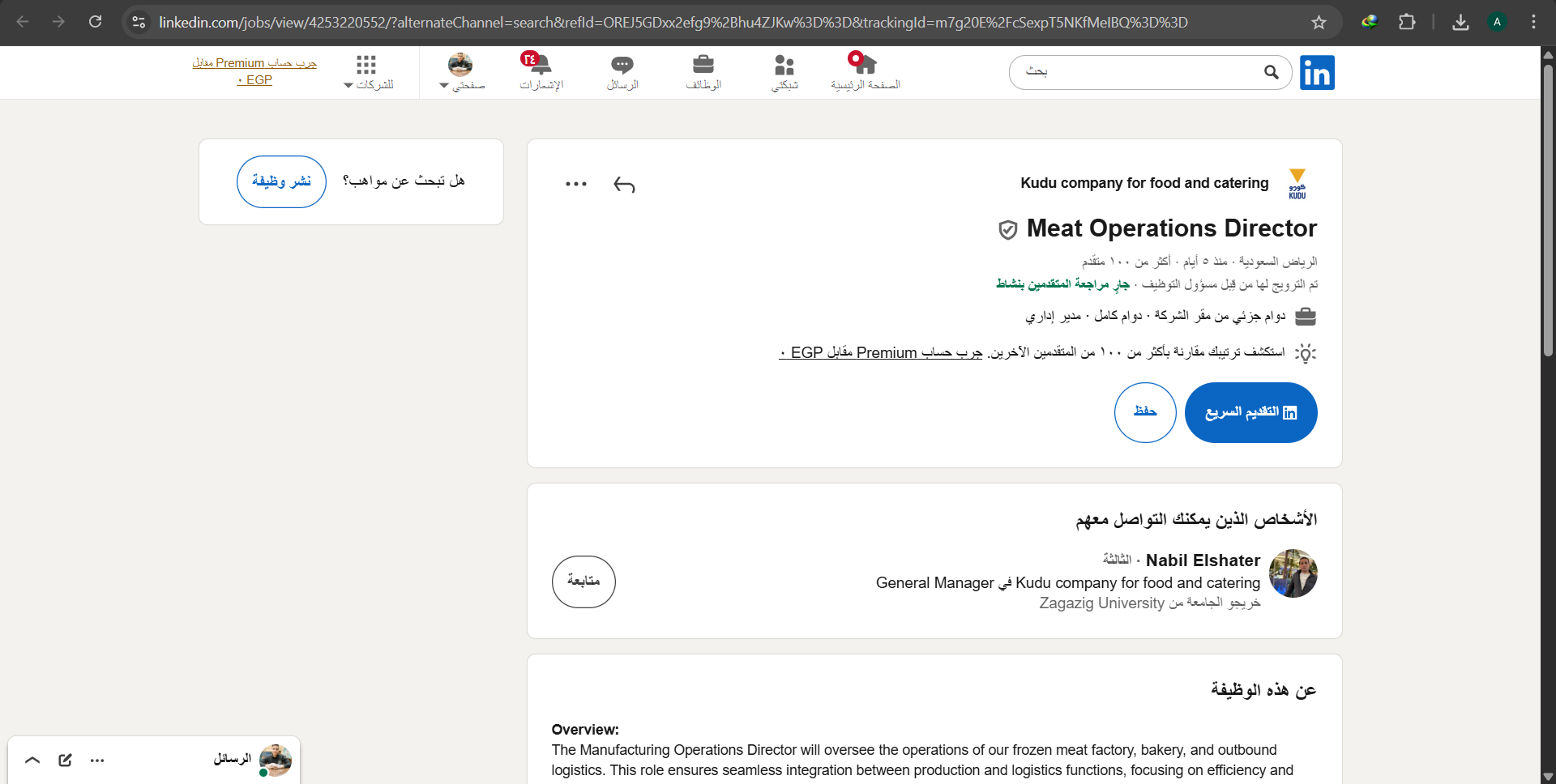The image size is (1556, 784).
Task: Open Nabil Elshater's profile name
Action: tap(1203, 560)
